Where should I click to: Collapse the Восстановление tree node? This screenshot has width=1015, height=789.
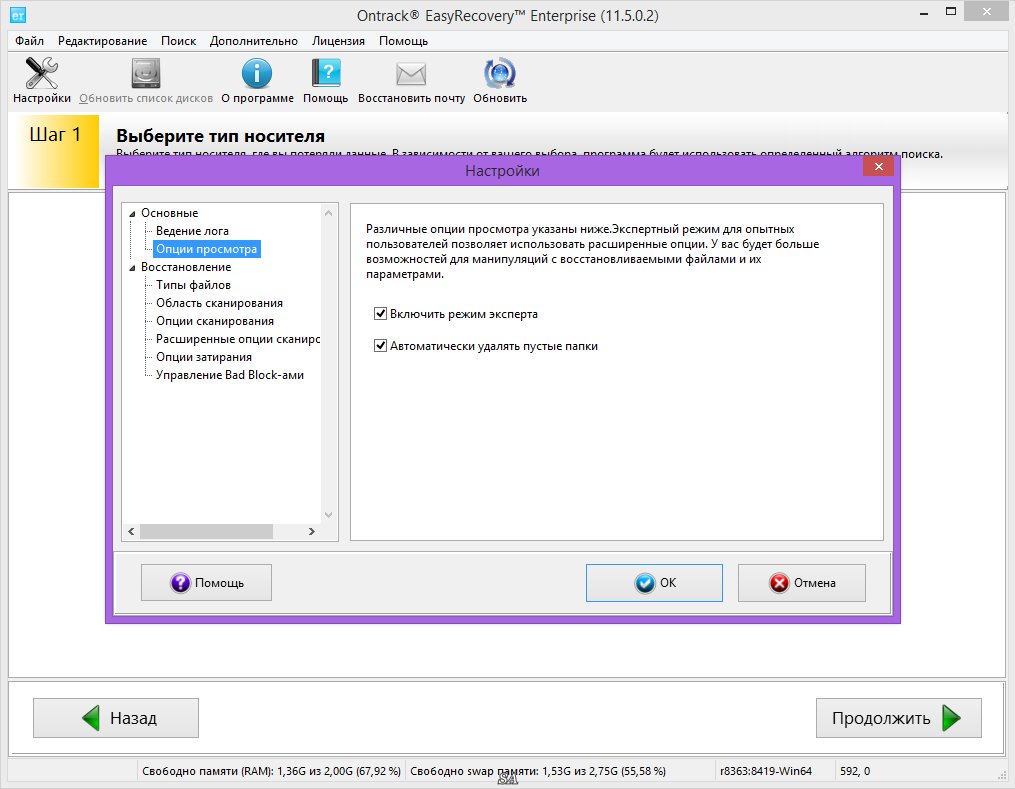point(132,268)
